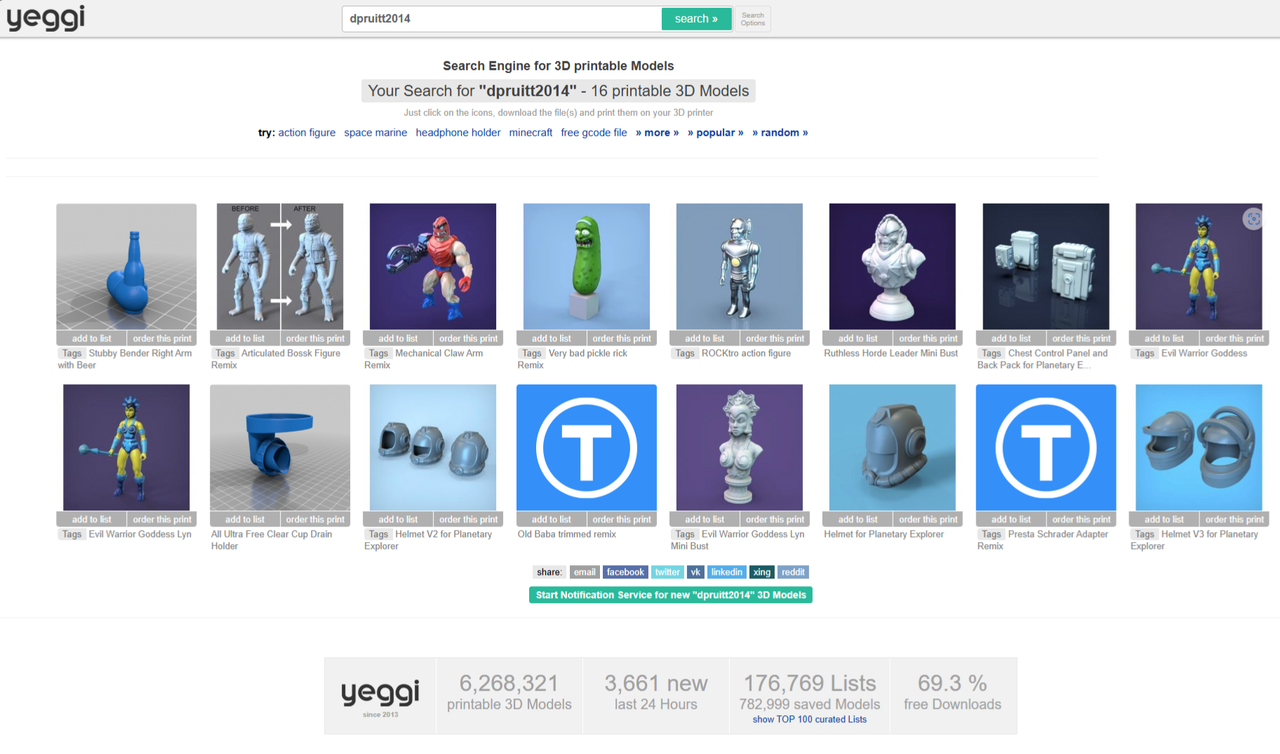Open the Ruthless Horde Leader Mini Bust thumbnail

click(892, 267)
